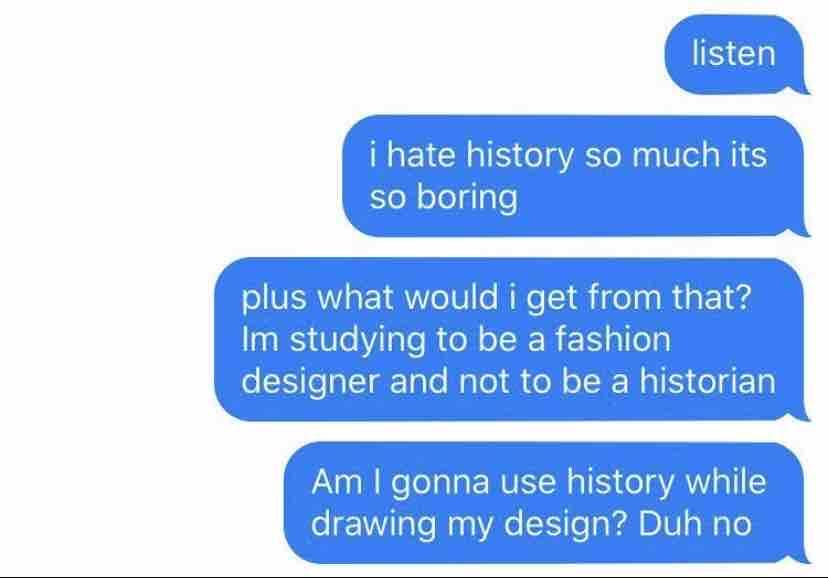Viewport: 828px width, 578px height.
Task: Click the word "that?" in the third bubble
Action: click(711, 297)
